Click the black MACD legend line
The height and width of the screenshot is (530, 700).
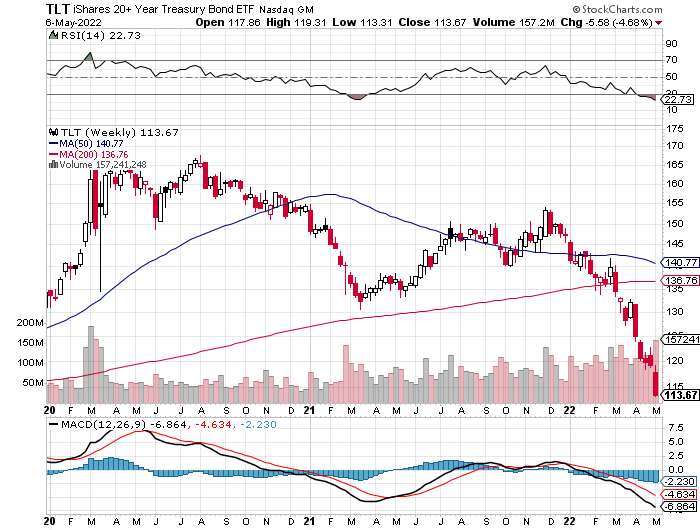(54, 424)
